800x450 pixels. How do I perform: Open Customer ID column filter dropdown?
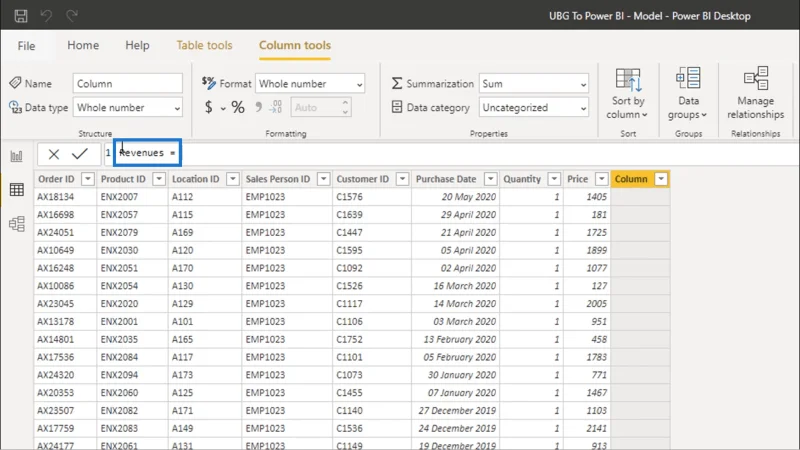[x=403, y=179]
